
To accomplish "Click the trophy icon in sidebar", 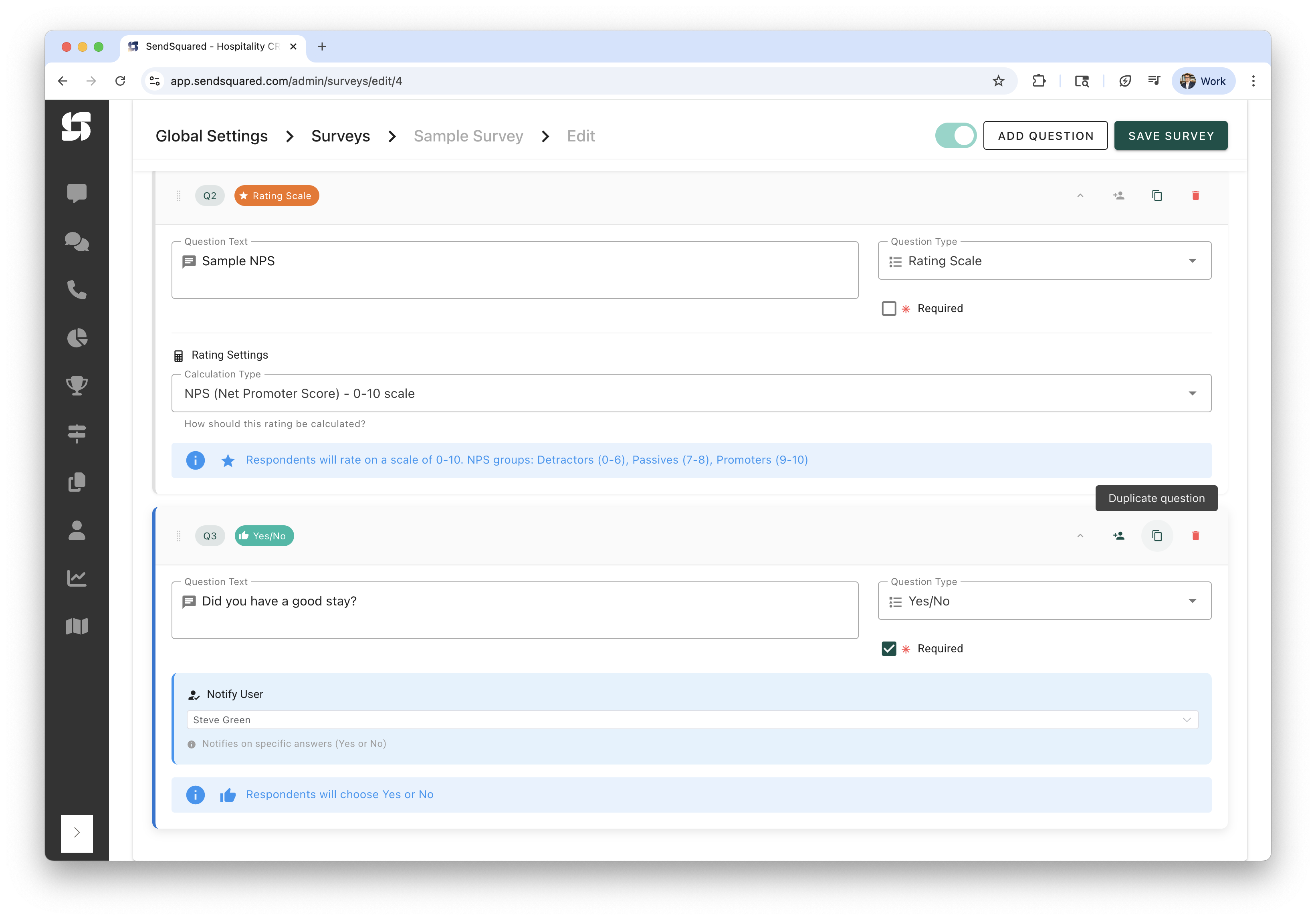I will coord(77,386).
